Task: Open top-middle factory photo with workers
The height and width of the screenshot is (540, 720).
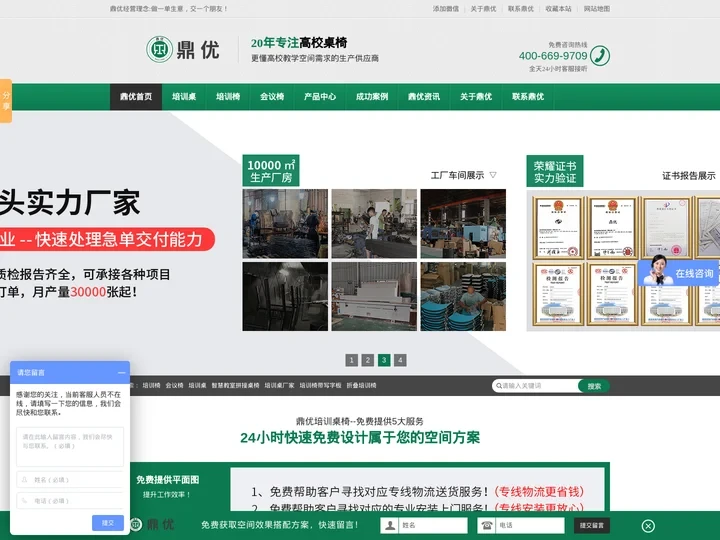Action: [374, 224]
